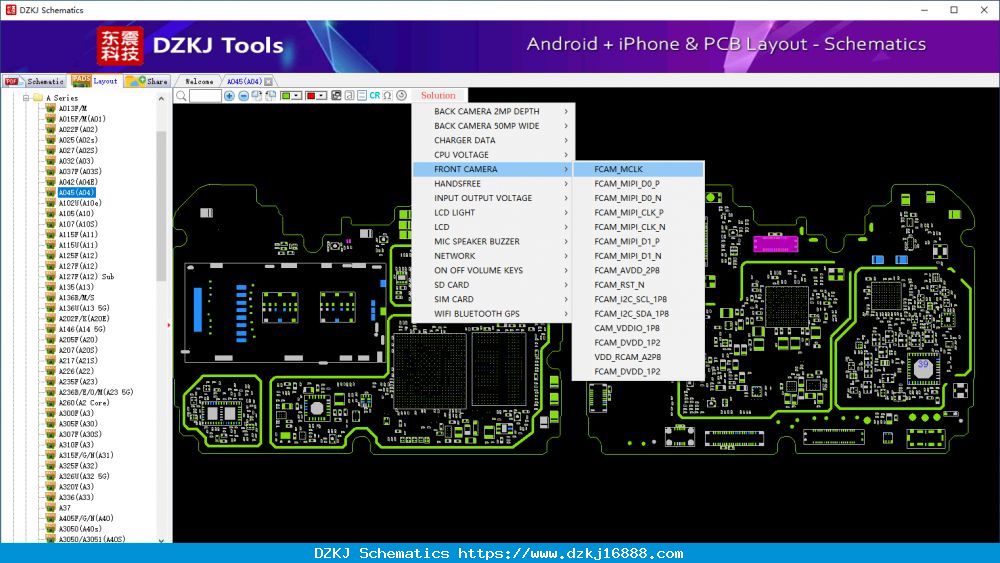Open the red color swatch picker
Viewport: 1000px width, 563px height.
[x=311, y=96]
